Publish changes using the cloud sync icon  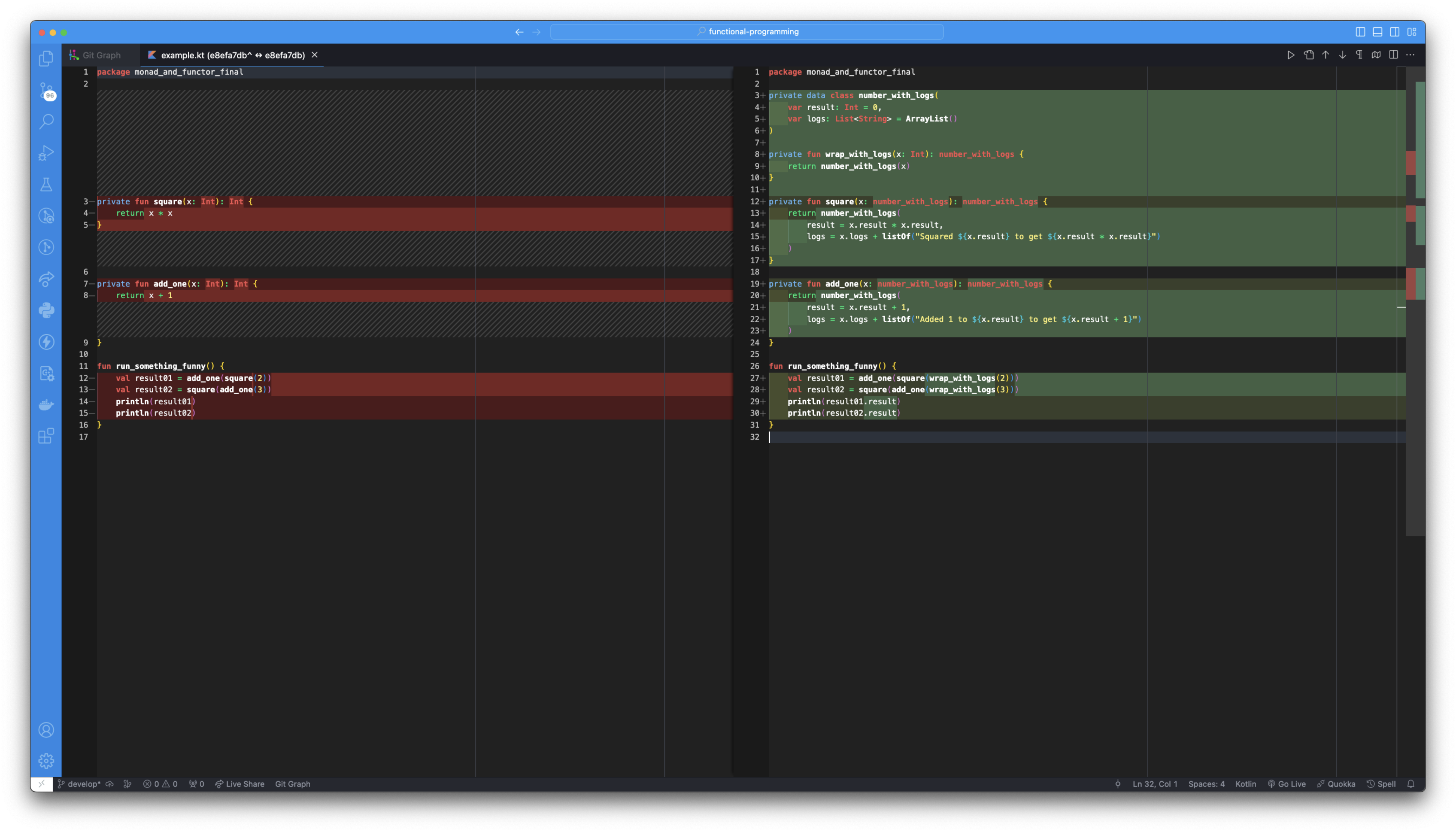click(x=110, y=784)
